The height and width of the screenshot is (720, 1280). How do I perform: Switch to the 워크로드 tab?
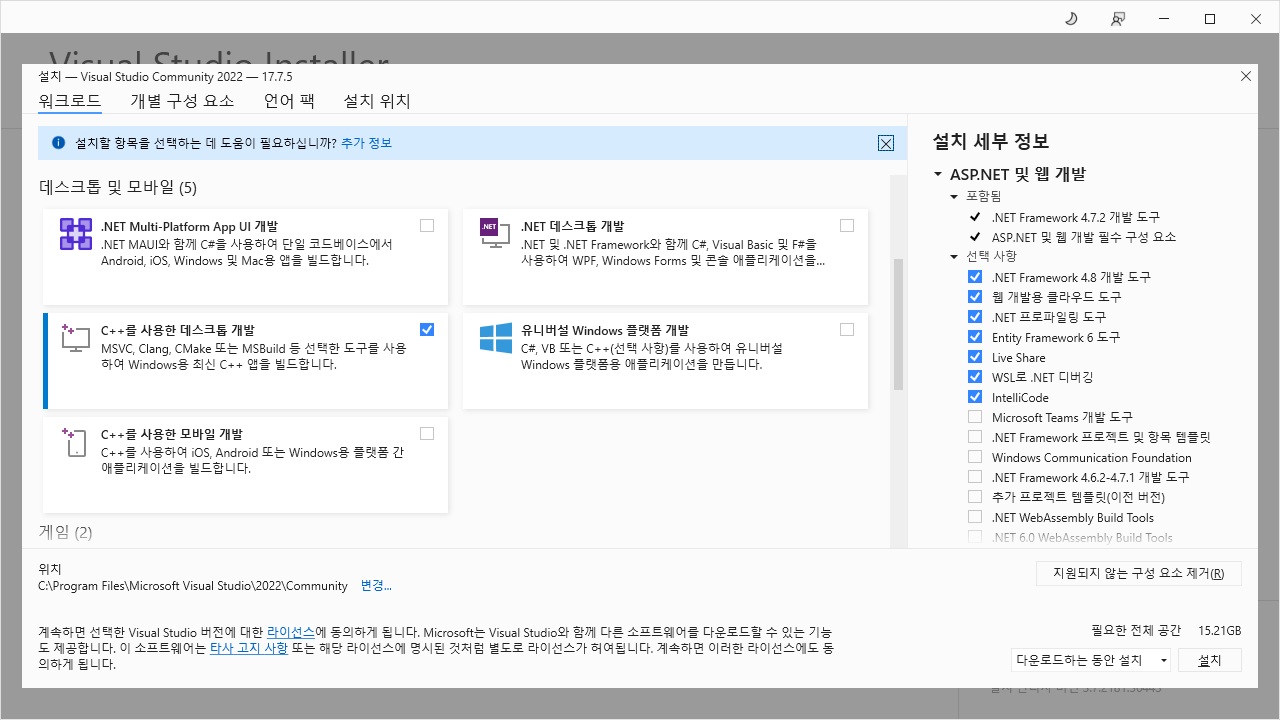tap(70, 101)
